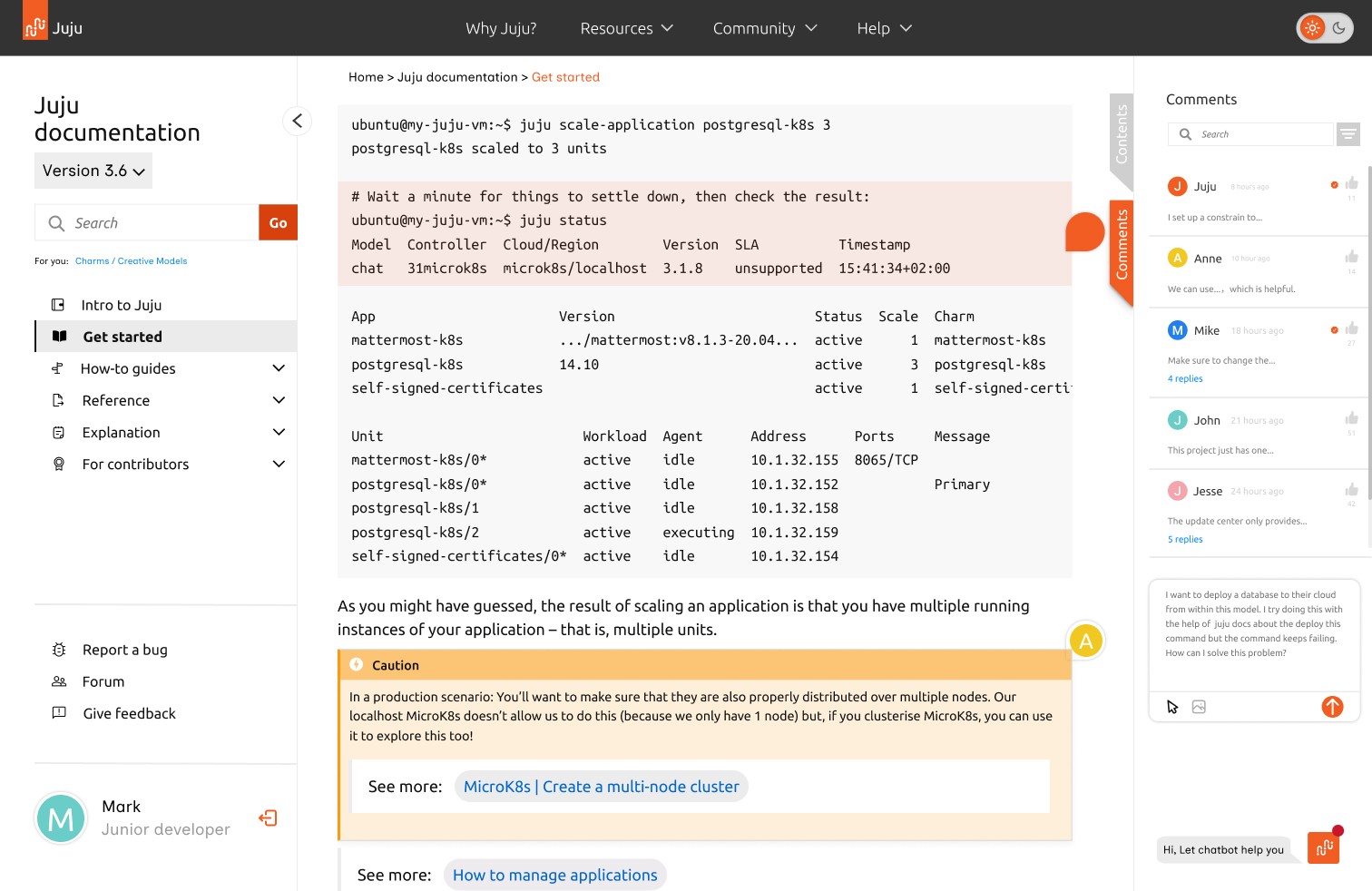Like Anne's comment thumbs-up
This screenshot has width=1372, height=891.
(1351, 257)
